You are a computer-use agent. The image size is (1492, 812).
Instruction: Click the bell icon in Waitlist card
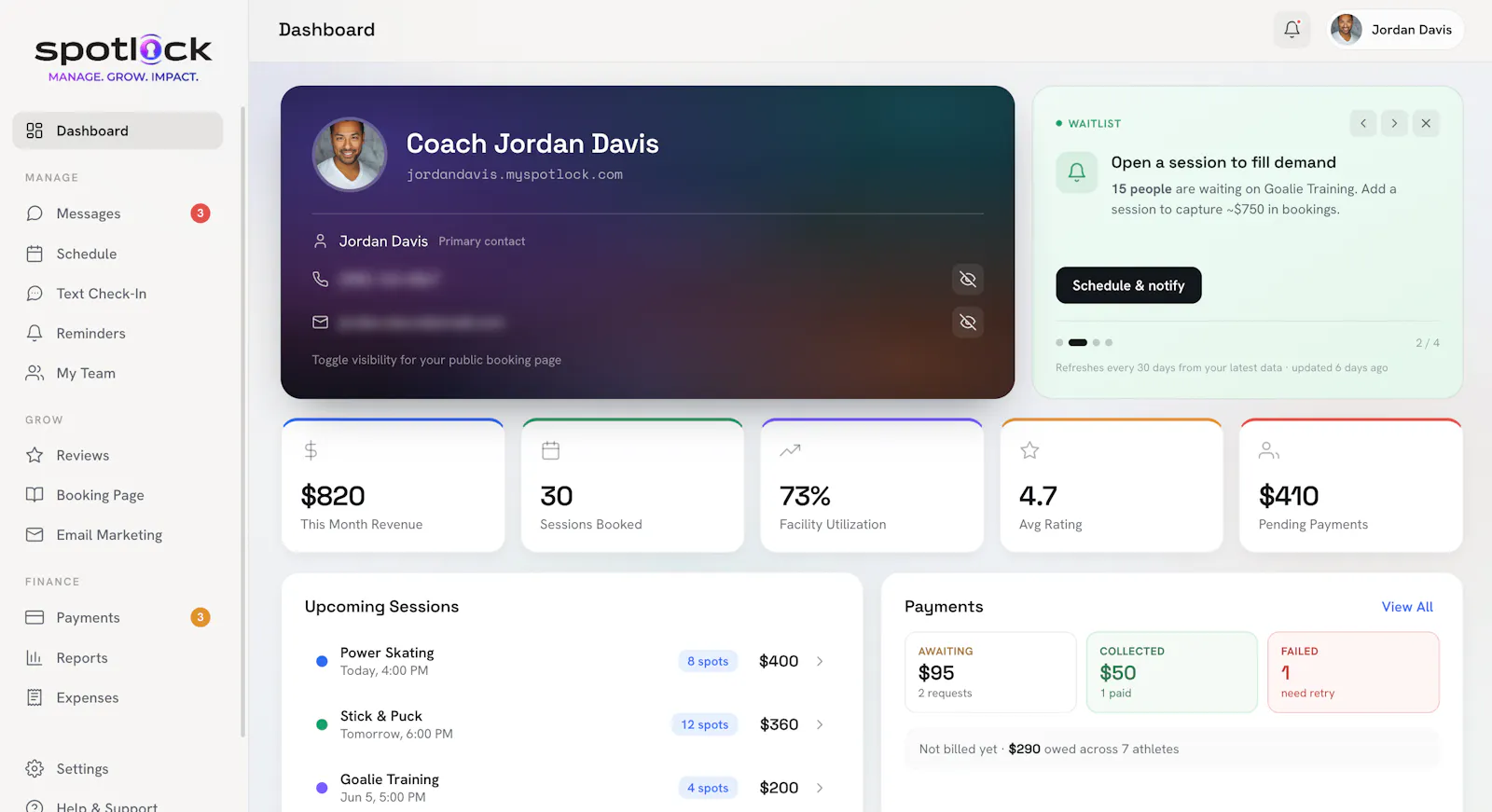pos(1077,172)
